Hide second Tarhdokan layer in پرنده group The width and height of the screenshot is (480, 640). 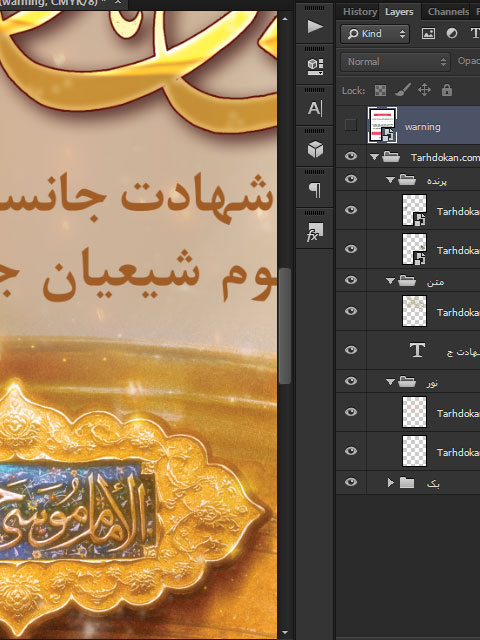(x=351, y=249)
